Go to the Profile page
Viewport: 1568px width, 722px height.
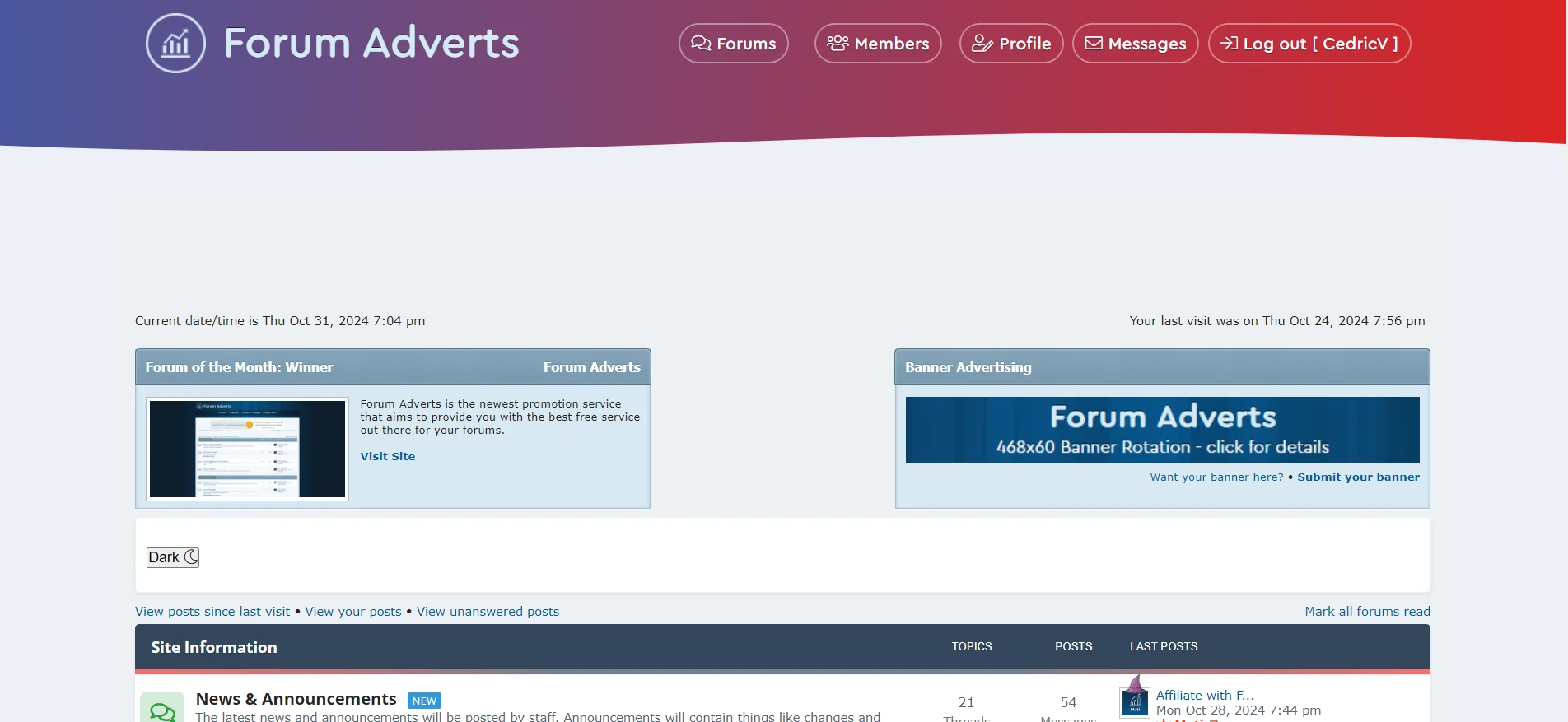click(1011, 44)
